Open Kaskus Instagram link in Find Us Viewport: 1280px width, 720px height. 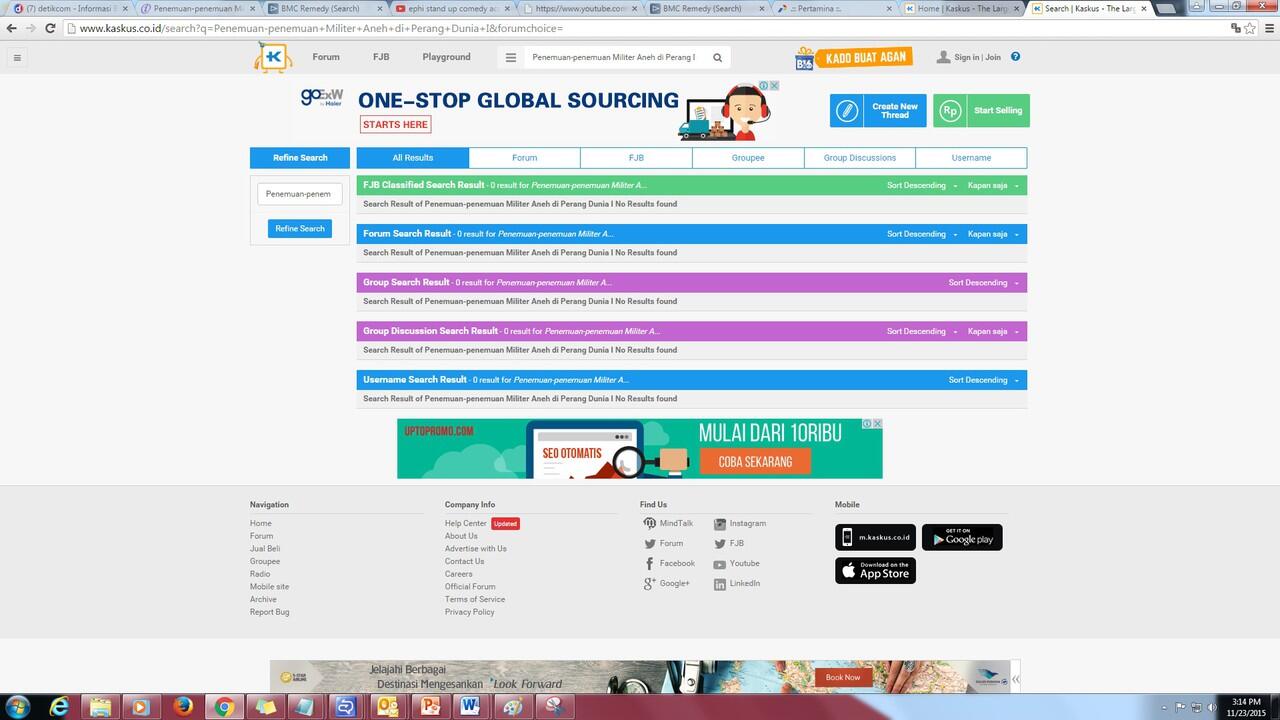[740, 523]
